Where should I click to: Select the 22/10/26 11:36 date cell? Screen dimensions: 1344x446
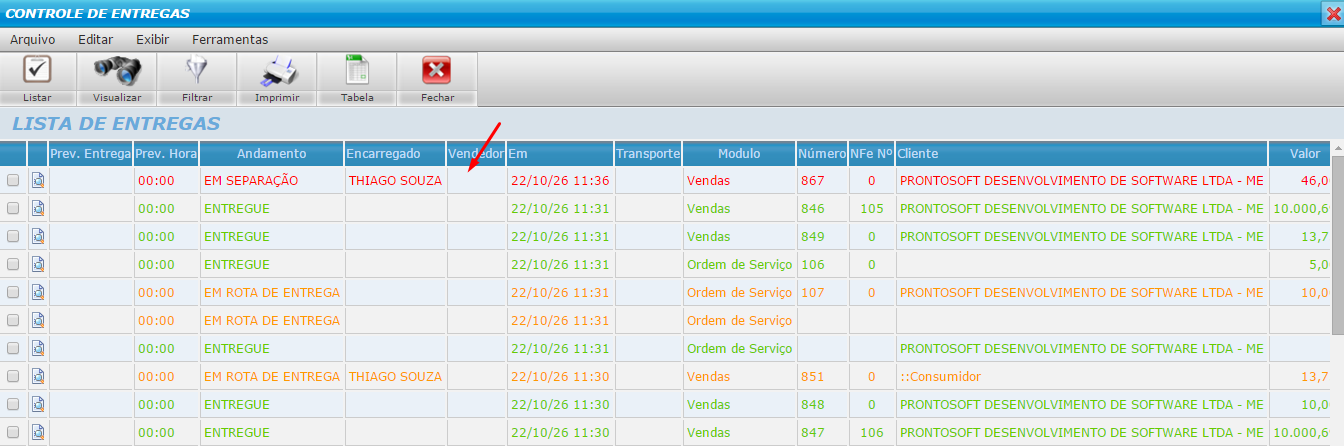click(560, 181)
